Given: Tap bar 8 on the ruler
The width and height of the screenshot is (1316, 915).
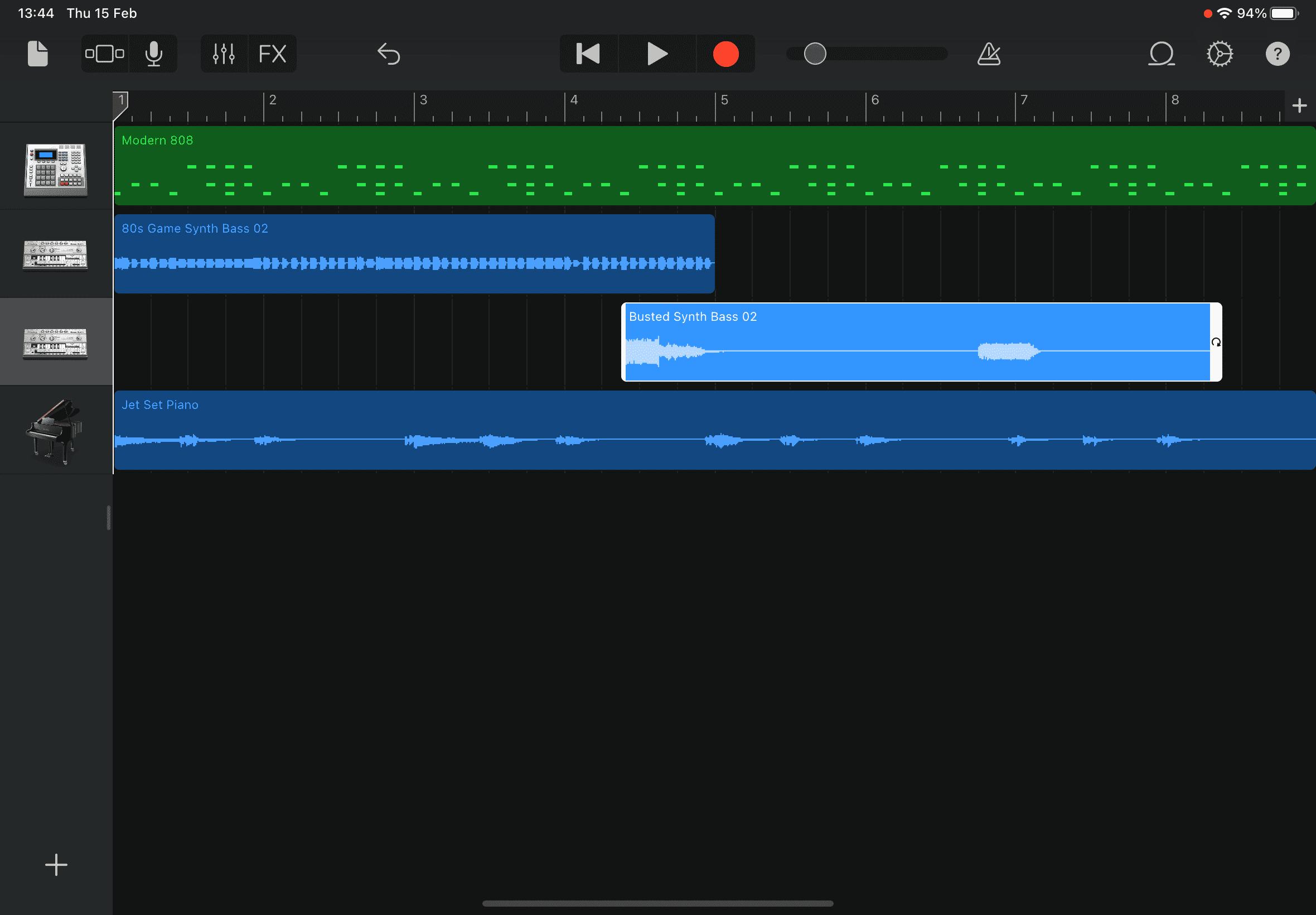Looking at the screenshot, I should [1175, 100].
